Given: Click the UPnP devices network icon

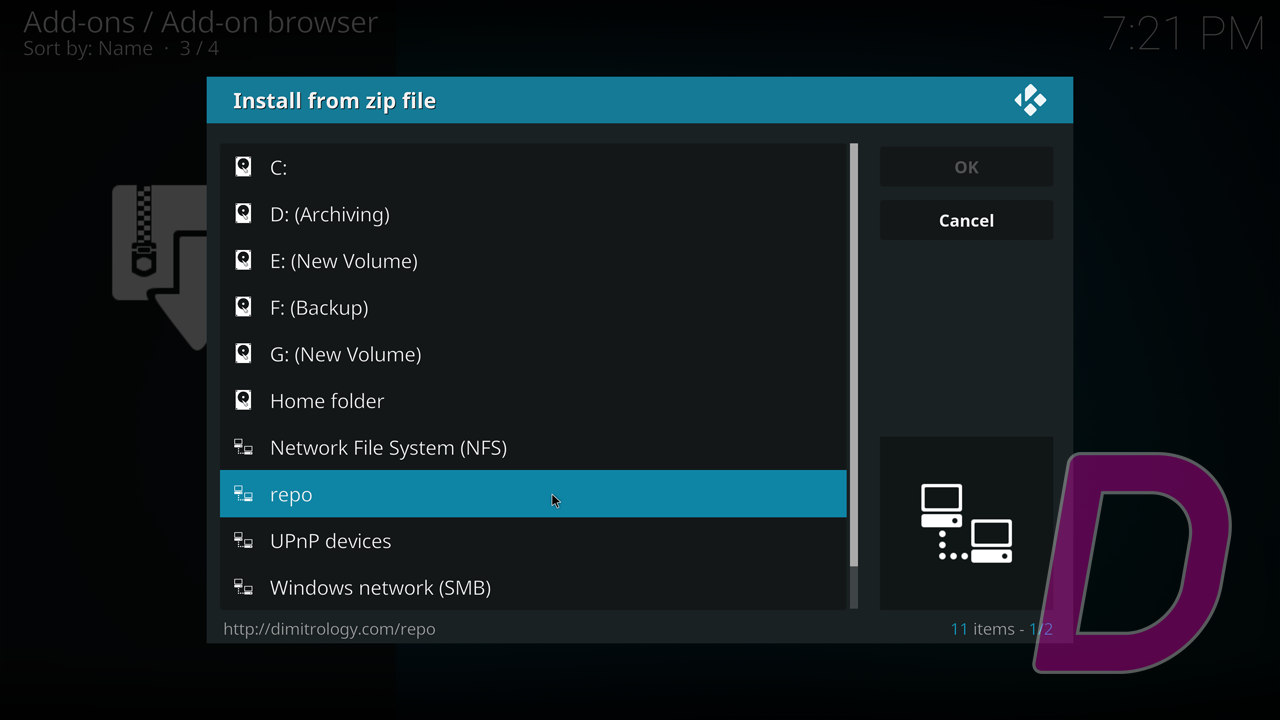Looking at the screenshot, I should point(243,541).
